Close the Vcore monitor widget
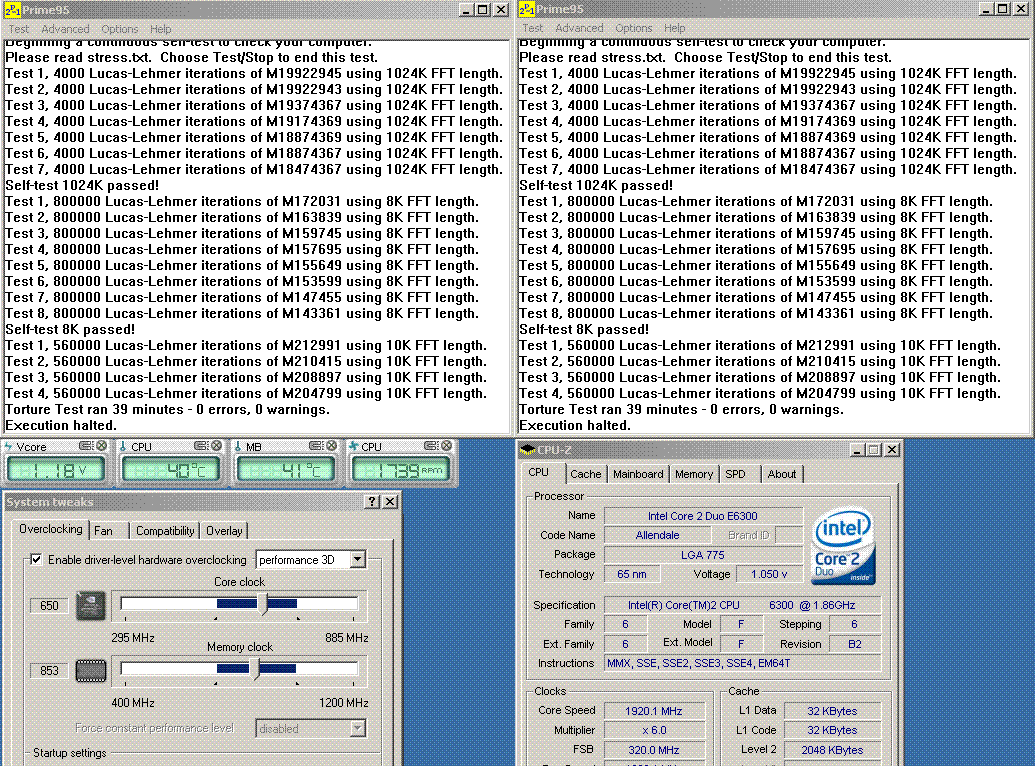The width and height of the screenshot is (1035, 766). pyautogui.click(x=101, y=446)
